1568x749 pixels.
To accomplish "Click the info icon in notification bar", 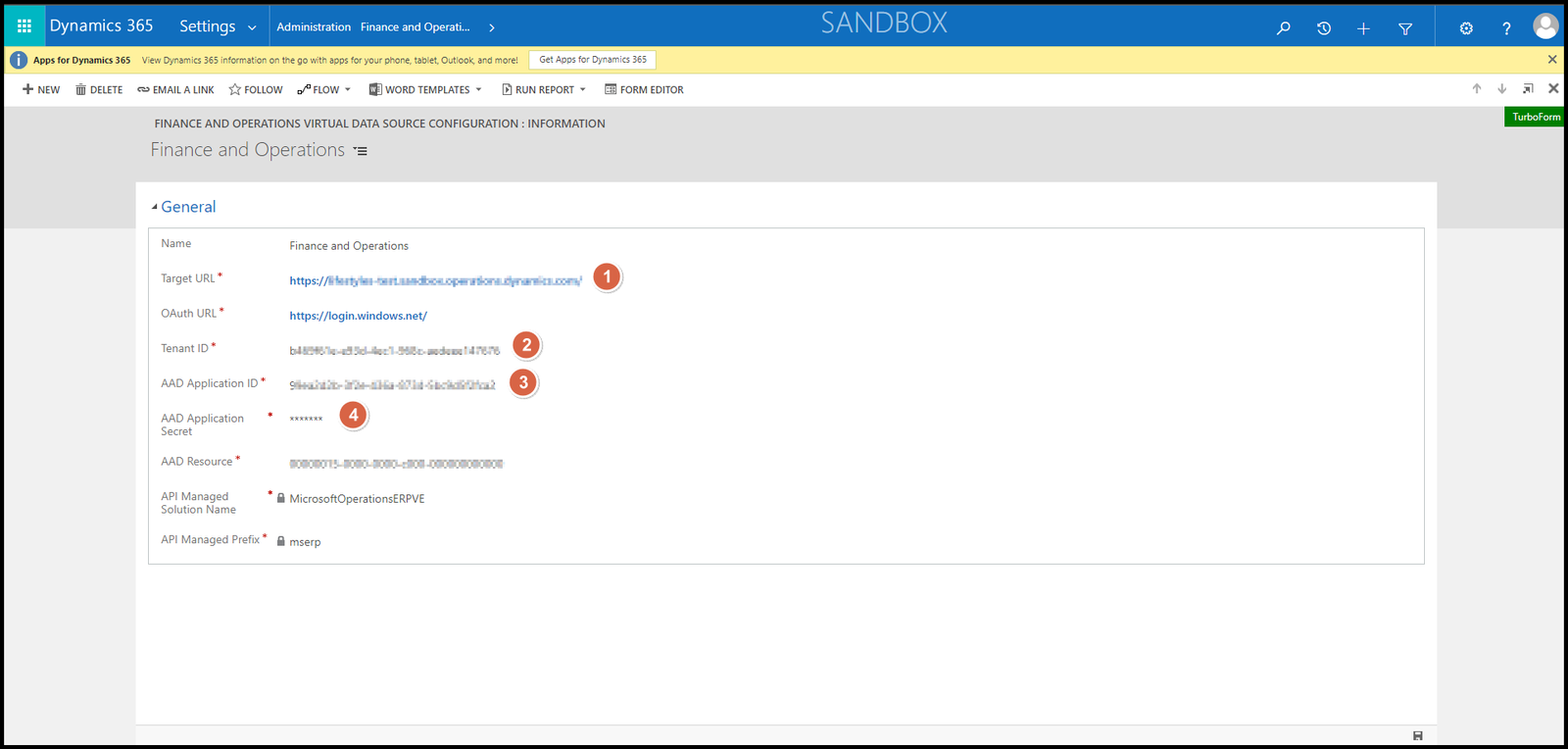I will pos(19,60).
